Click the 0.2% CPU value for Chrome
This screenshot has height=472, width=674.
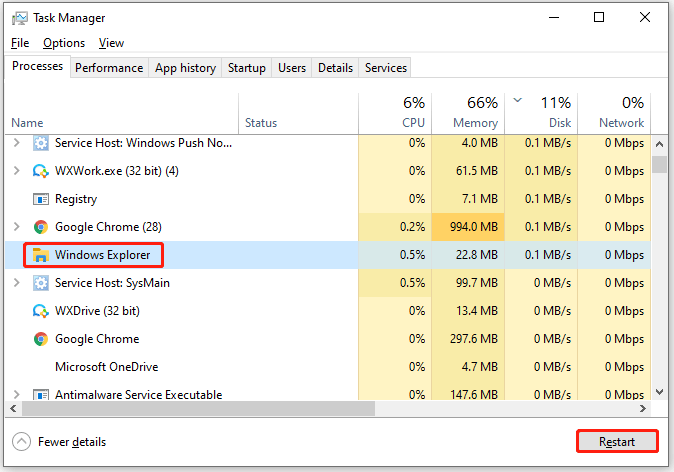click(412, 227)
